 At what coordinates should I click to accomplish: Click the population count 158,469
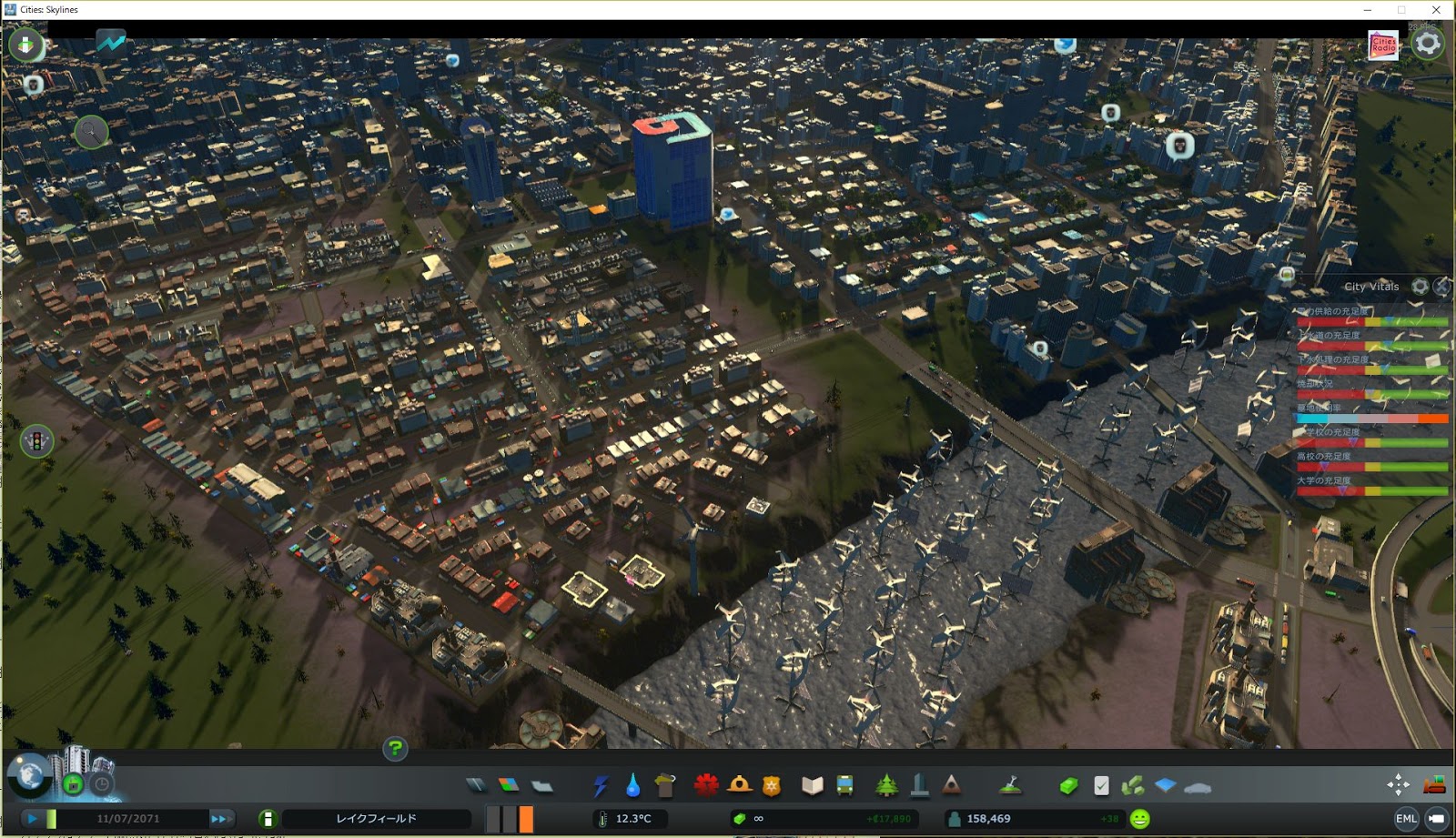tap(988, 819)
